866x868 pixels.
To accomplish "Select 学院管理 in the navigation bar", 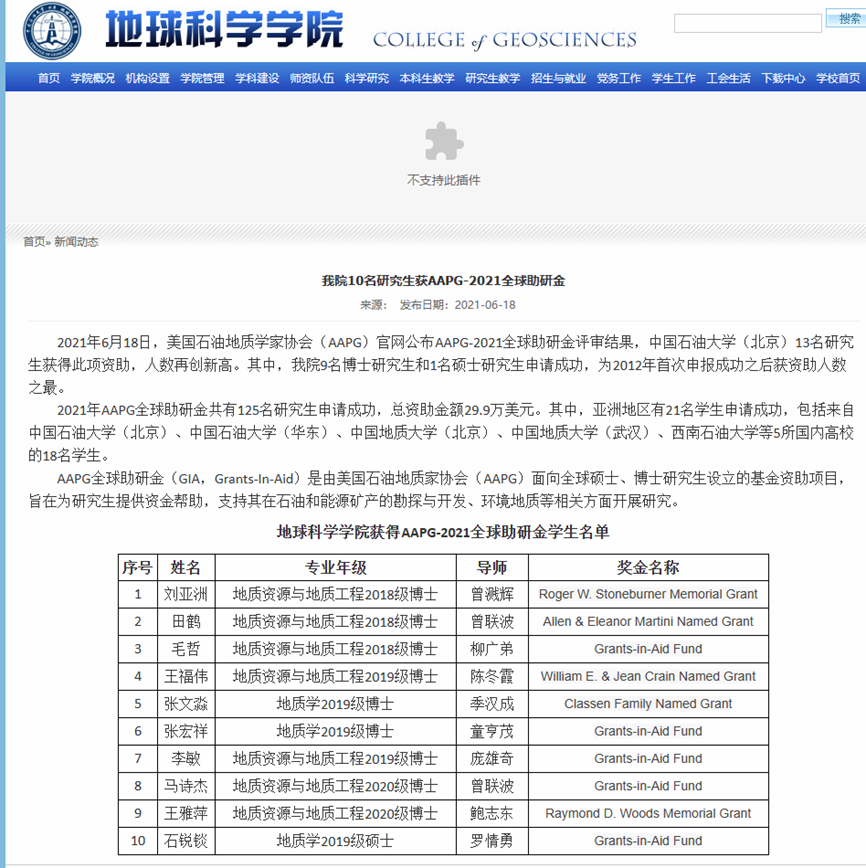I will 203,78.
